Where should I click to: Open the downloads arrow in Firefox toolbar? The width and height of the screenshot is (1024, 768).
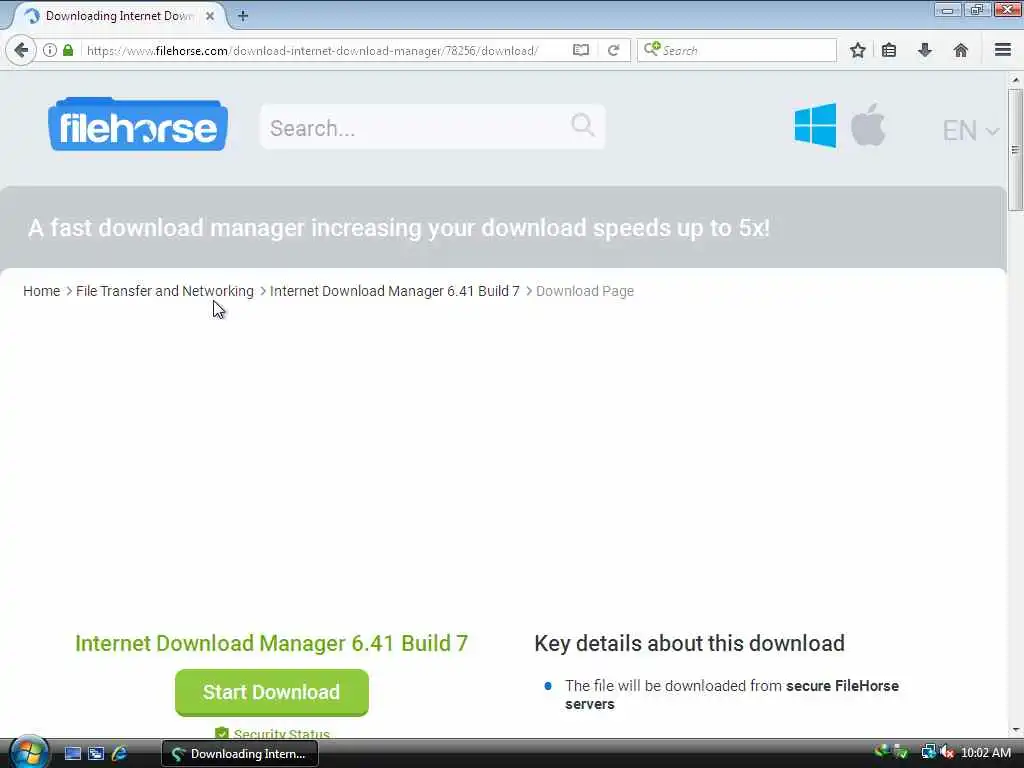925,50
